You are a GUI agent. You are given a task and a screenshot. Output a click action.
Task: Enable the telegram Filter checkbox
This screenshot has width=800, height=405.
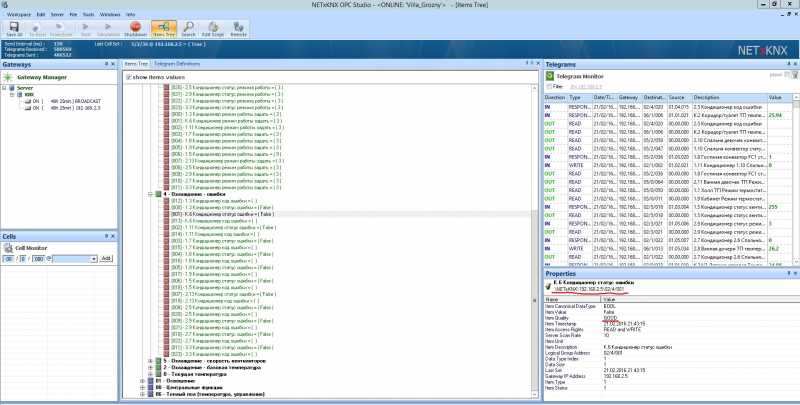[549, 87]
